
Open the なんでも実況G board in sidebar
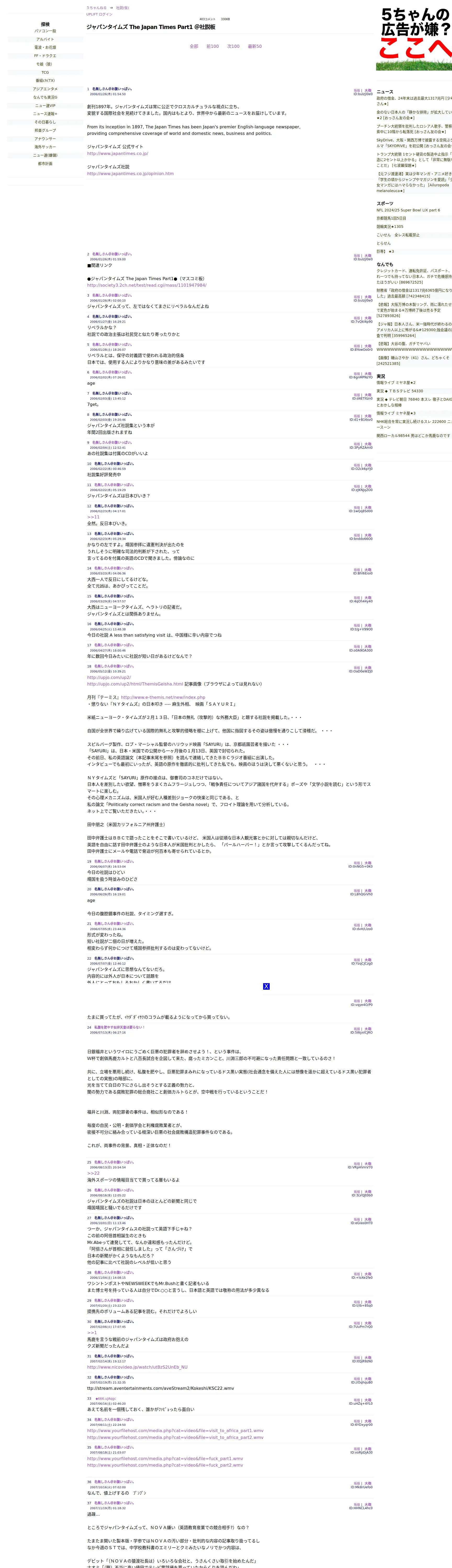(x=45, y=97)
